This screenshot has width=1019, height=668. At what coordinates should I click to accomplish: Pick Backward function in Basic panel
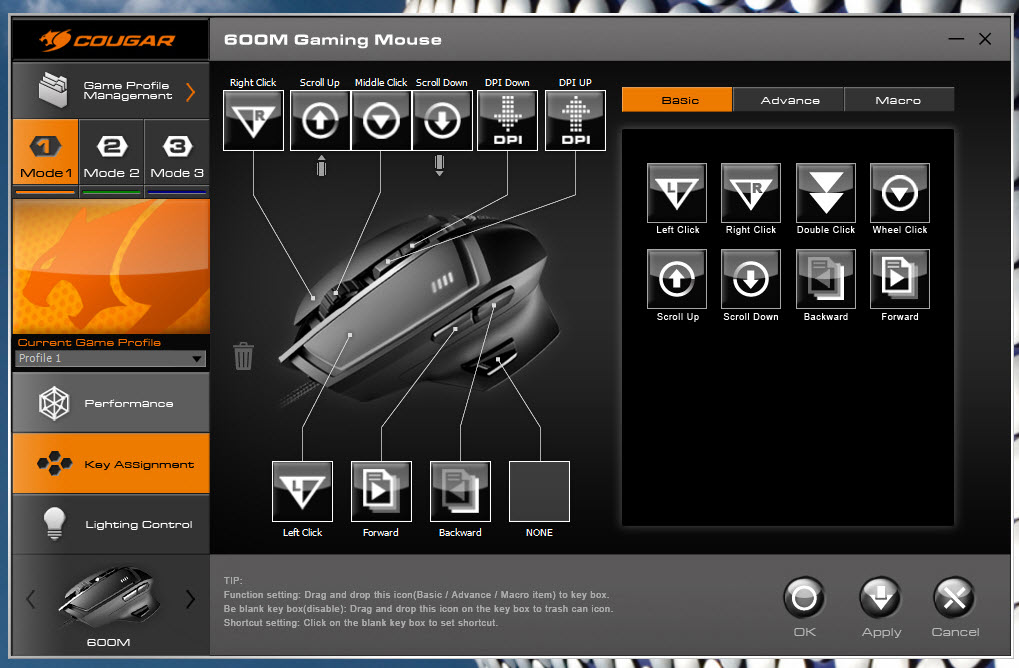click(826, 279)
